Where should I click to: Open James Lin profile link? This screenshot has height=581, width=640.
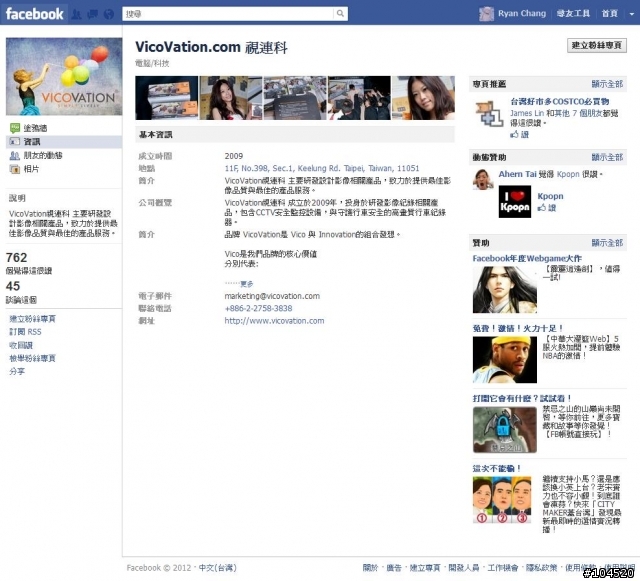point(527,113)
